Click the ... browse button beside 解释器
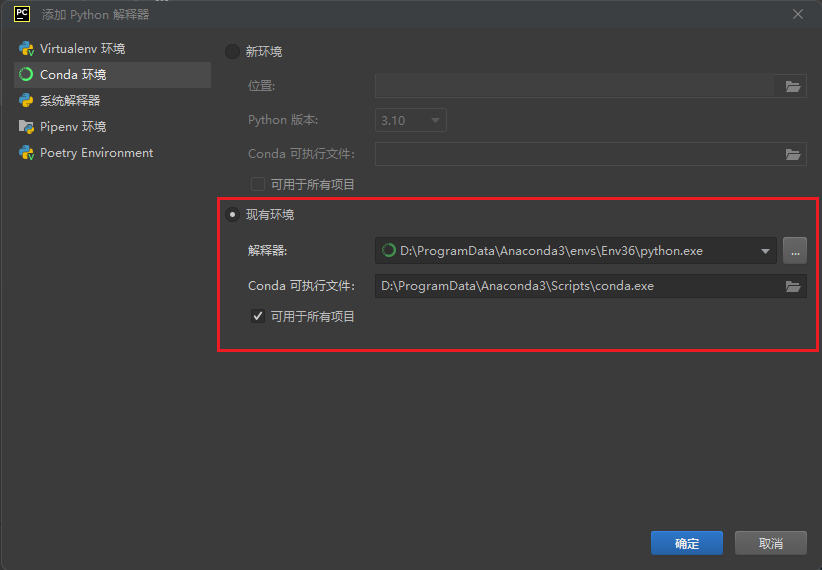Viewport: 822px width, 570px height. tap(795, 251)
